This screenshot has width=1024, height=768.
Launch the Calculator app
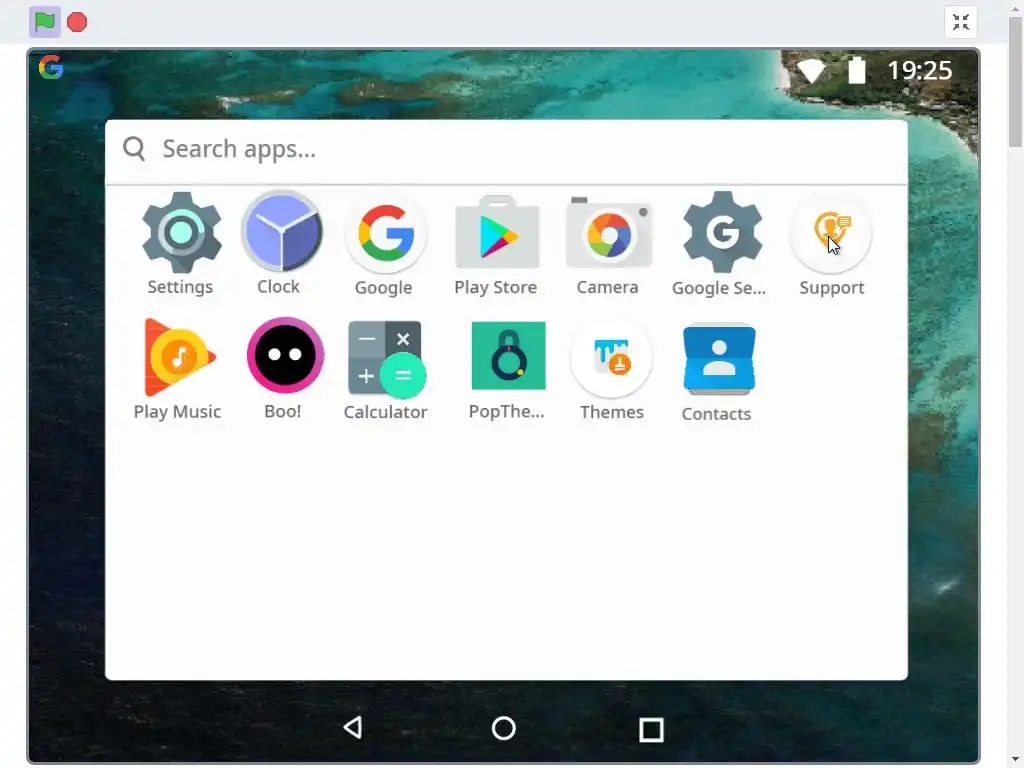[387, 359]
